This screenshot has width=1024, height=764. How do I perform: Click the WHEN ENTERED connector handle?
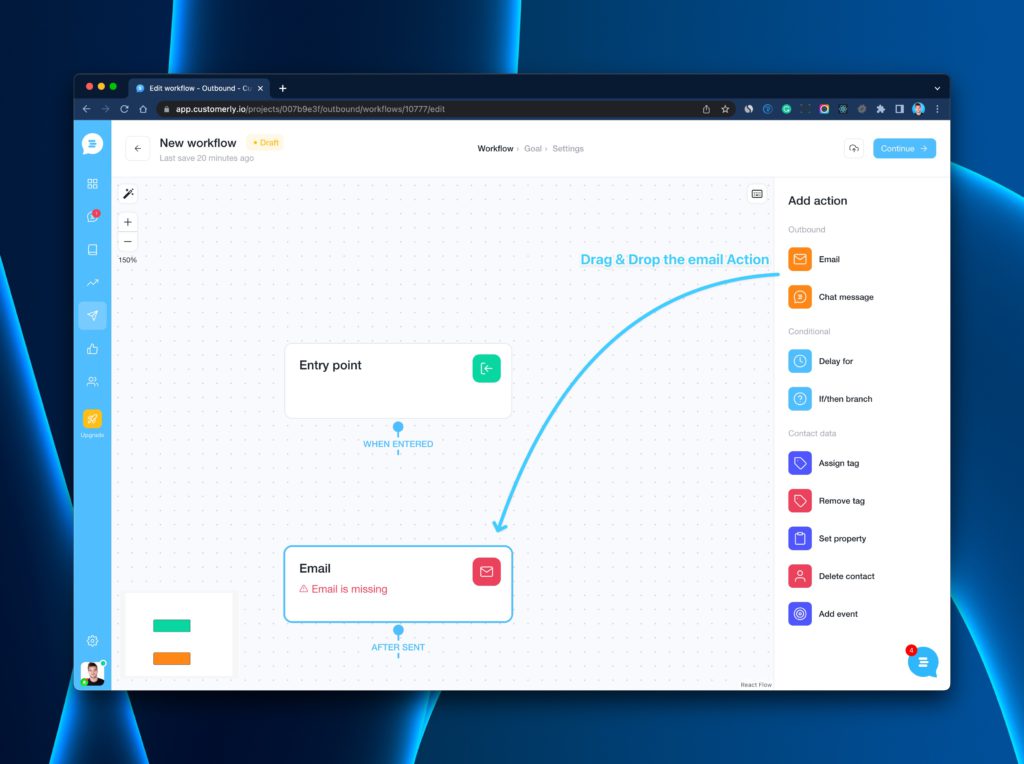(398, 427)
